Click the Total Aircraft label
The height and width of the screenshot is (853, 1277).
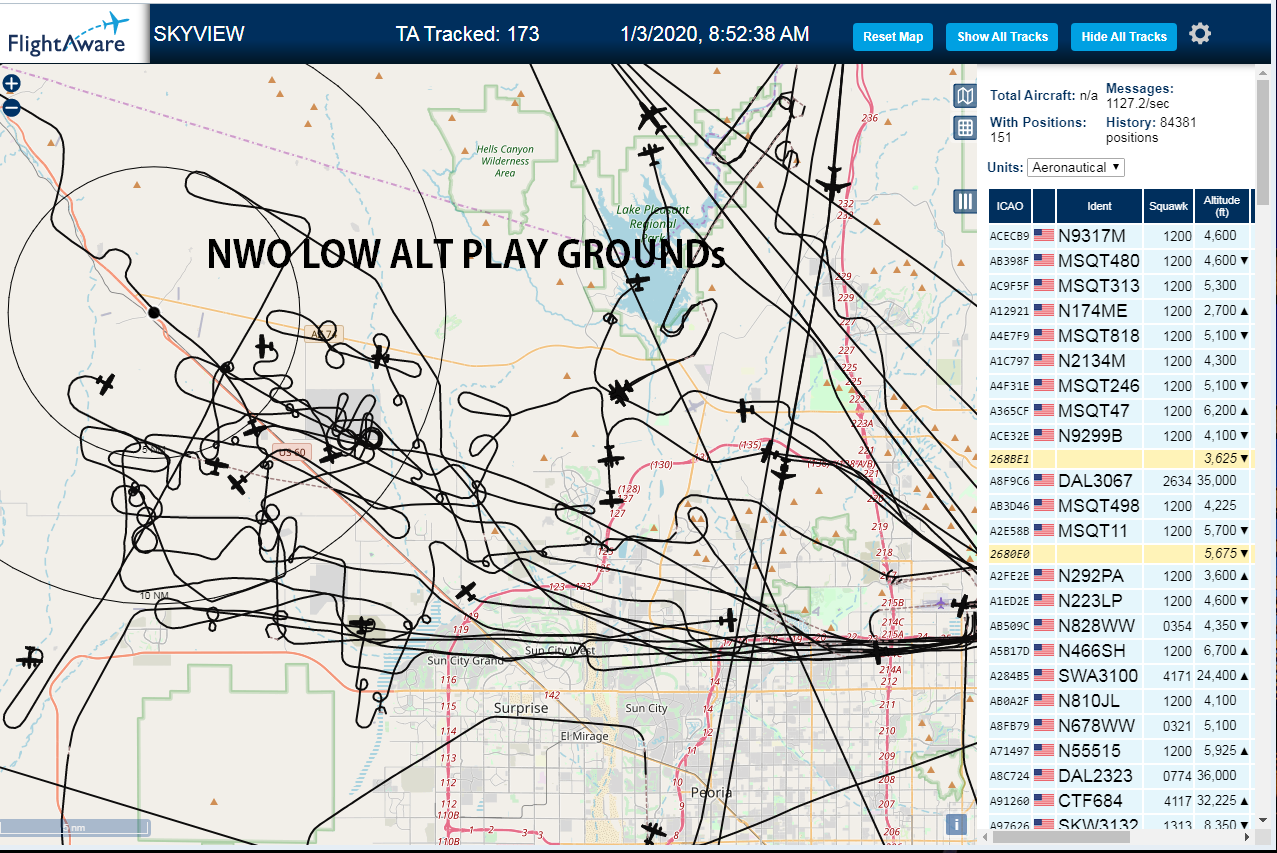[x=1033, y=95]
